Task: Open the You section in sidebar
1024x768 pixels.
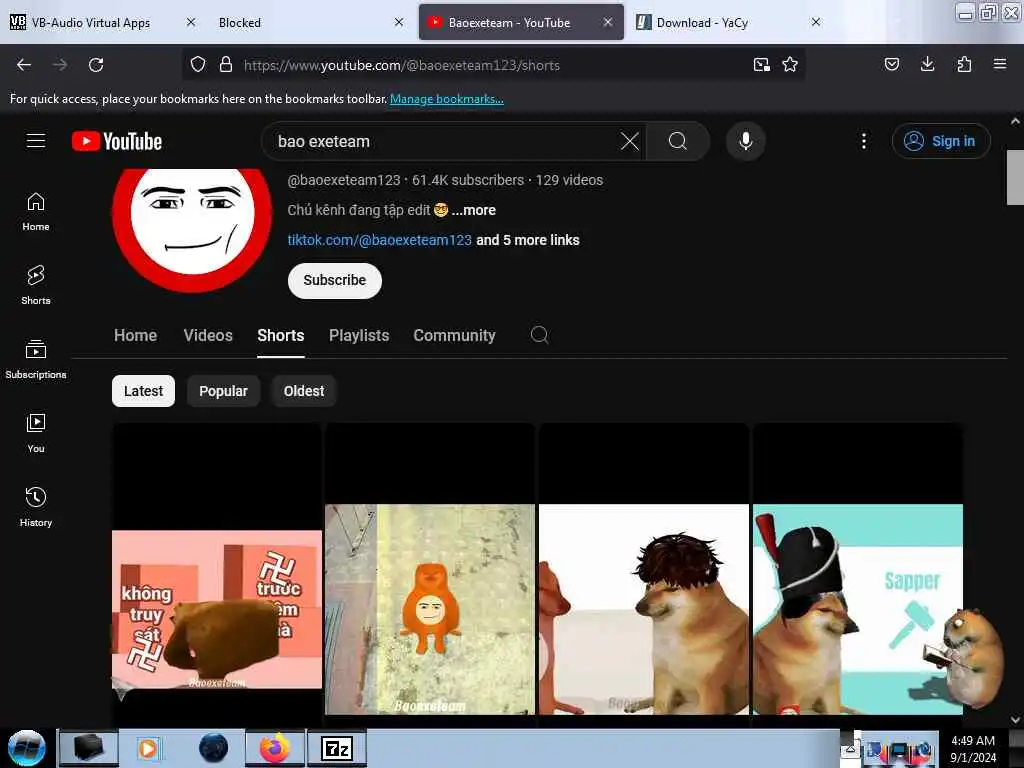Action: tap(36, 433)
